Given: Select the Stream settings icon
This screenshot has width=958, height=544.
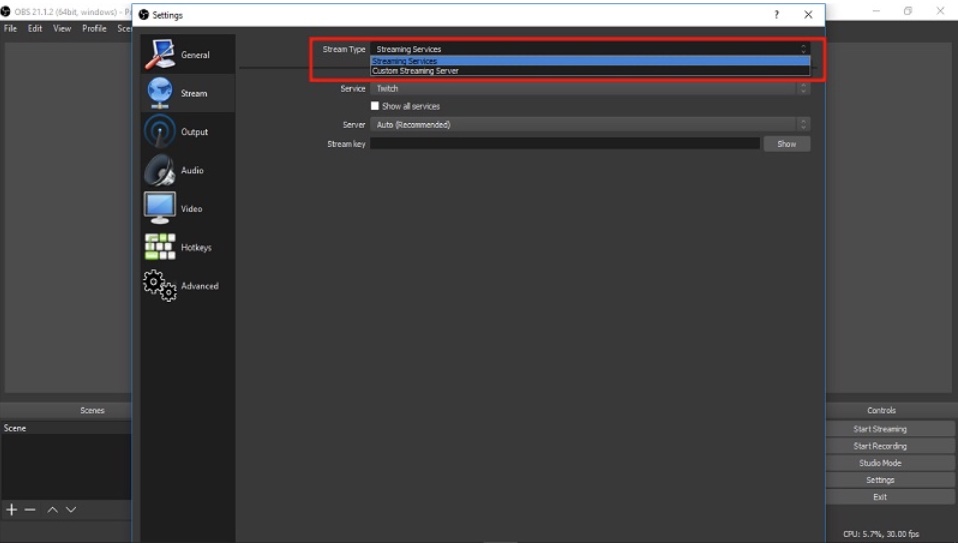Looking at the screenshot, I should click(159, 93).
